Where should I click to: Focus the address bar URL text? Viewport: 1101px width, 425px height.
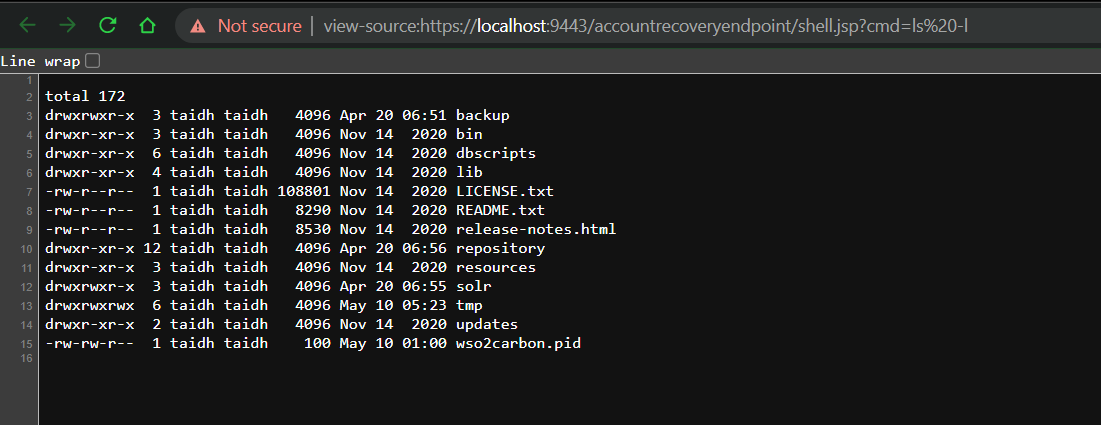click(x=646, y=27)
